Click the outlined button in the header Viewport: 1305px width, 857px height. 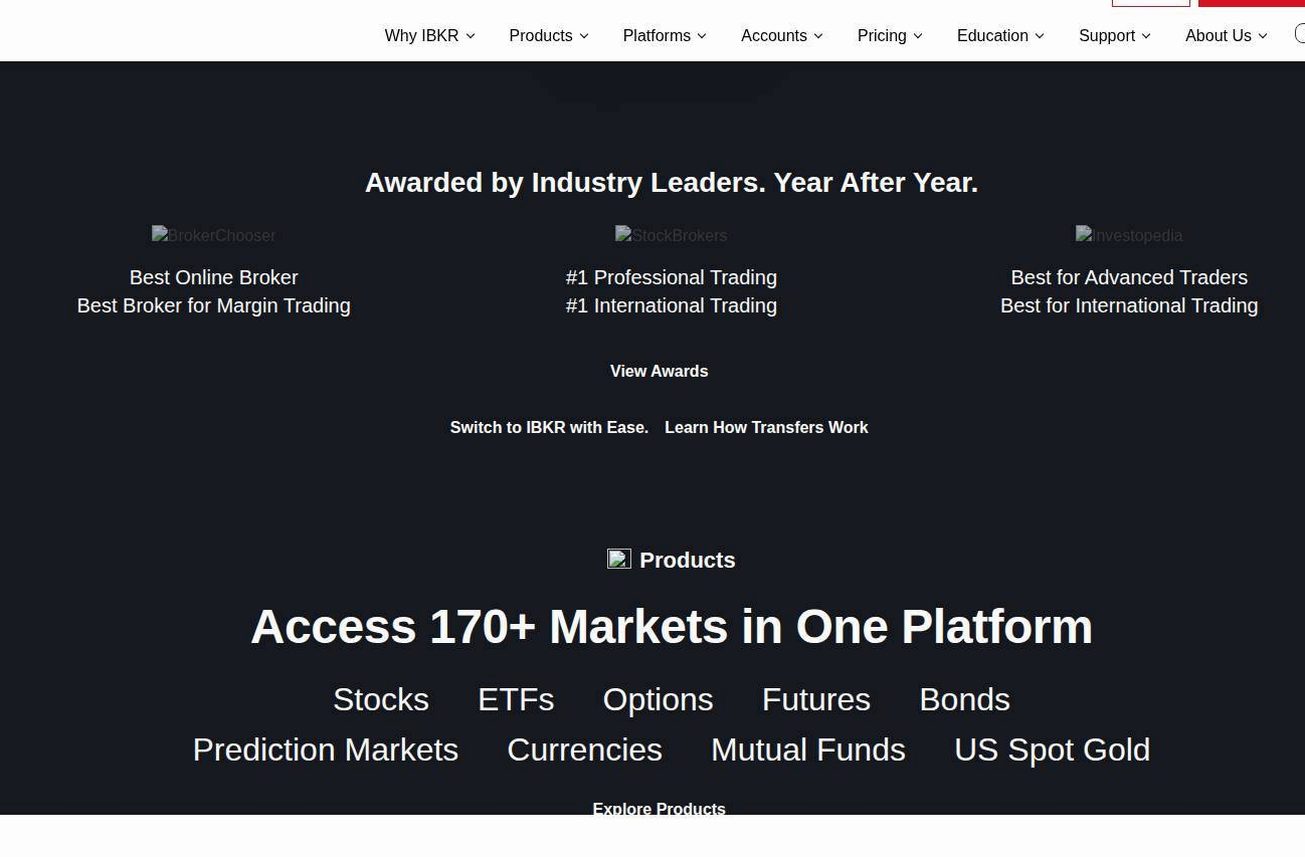point(1151,3)
